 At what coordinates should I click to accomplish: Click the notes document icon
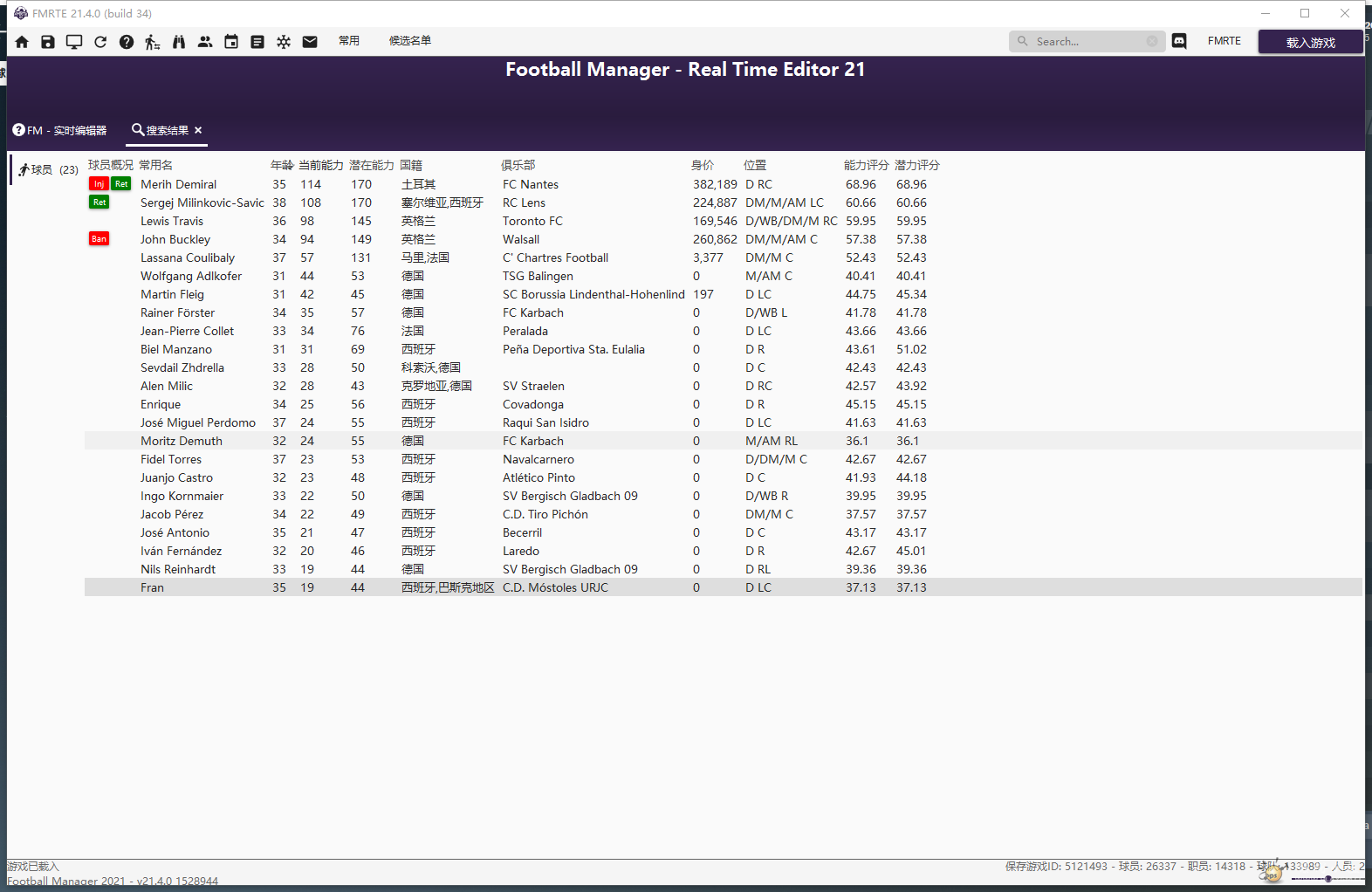pos(257,42)
